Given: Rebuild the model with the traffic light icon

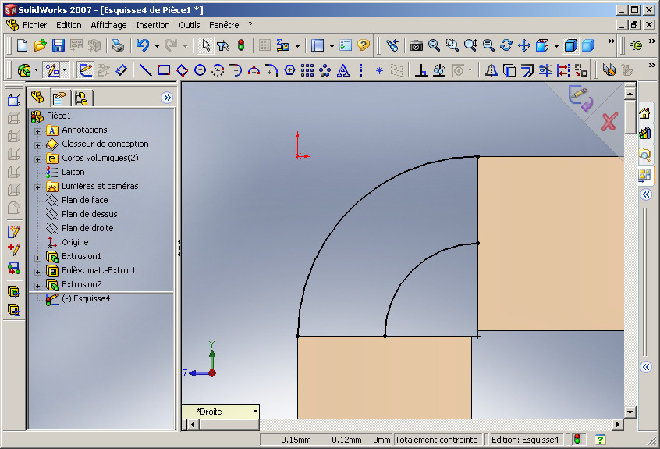Looking at the screenshot, I should tap(241, 45).
